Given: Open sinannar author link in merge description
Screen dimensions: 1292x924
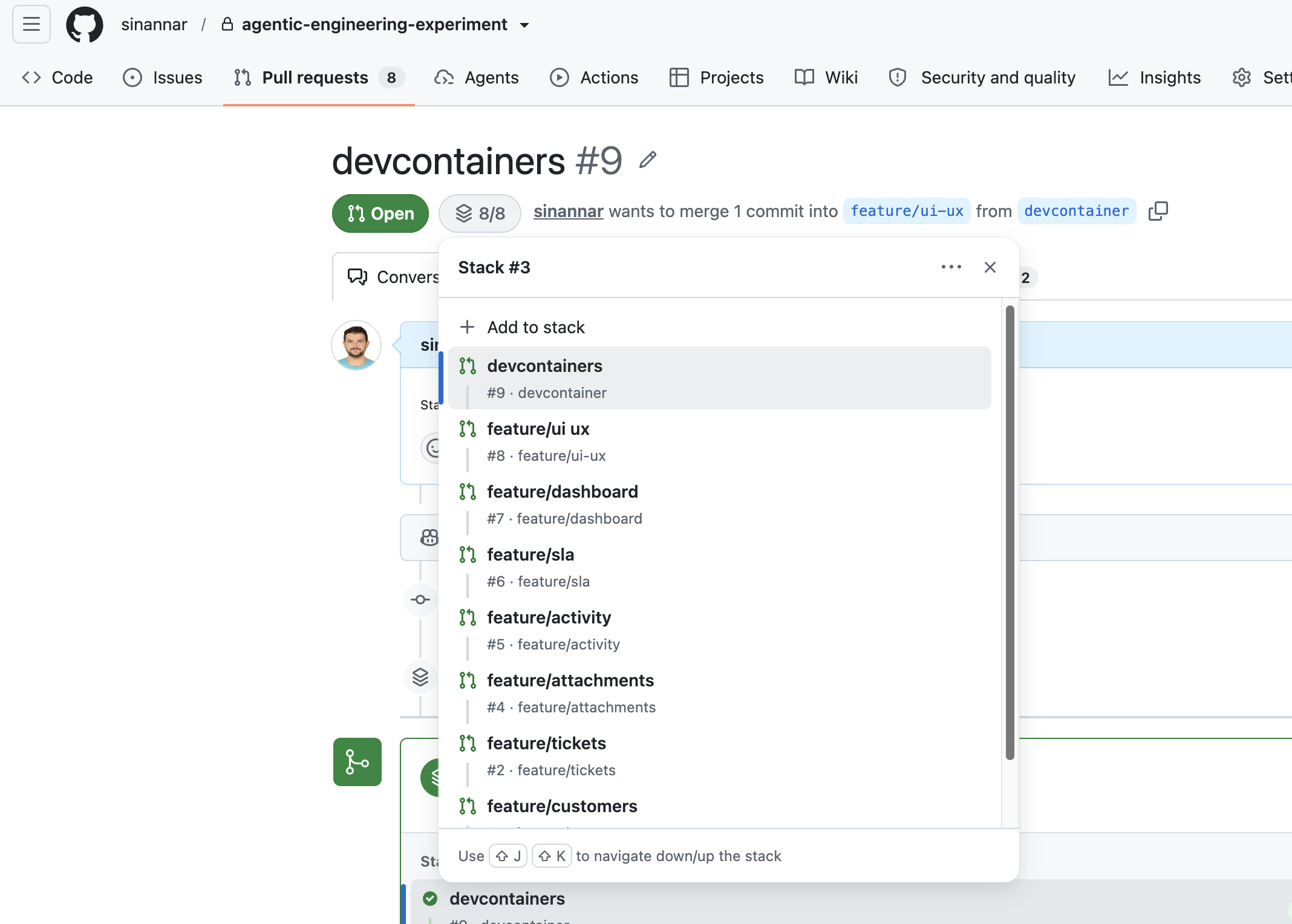Looking at the screenshot, I should pyautogui.click(x=569, y=211).
